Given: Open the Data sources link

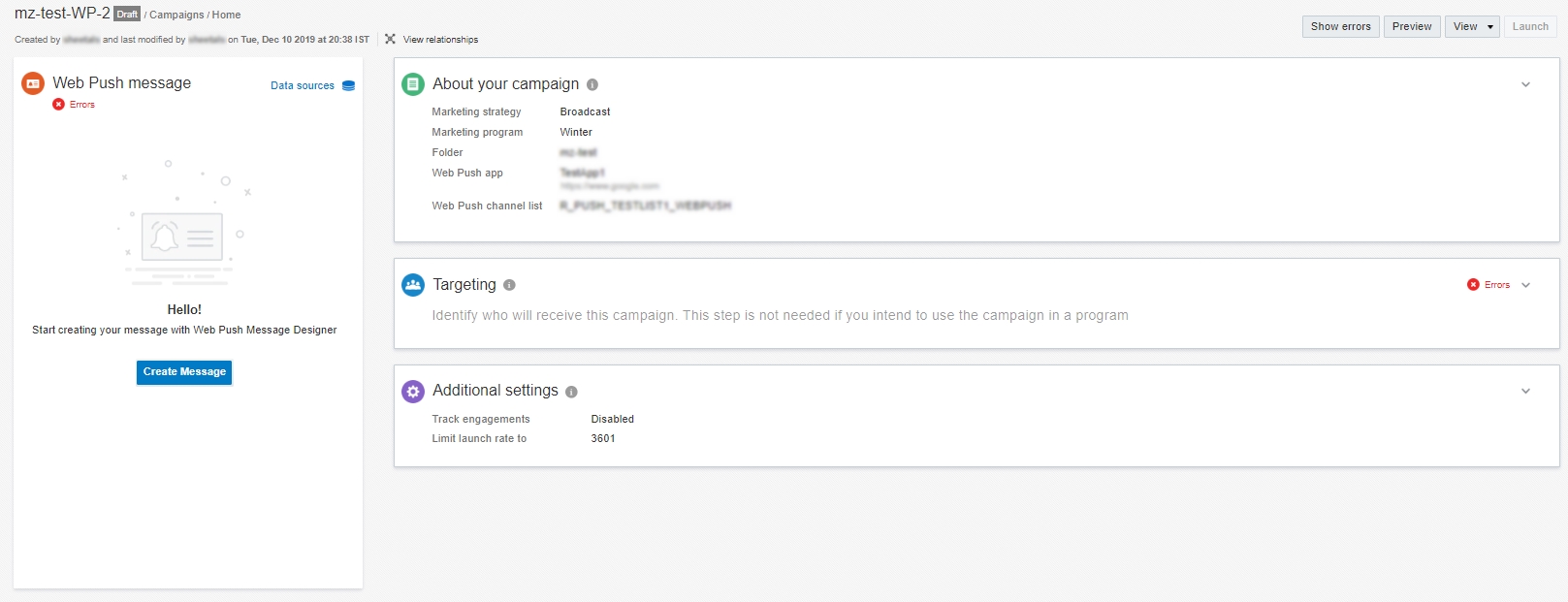Looking at the screenshot, I should tap(302, 86).
